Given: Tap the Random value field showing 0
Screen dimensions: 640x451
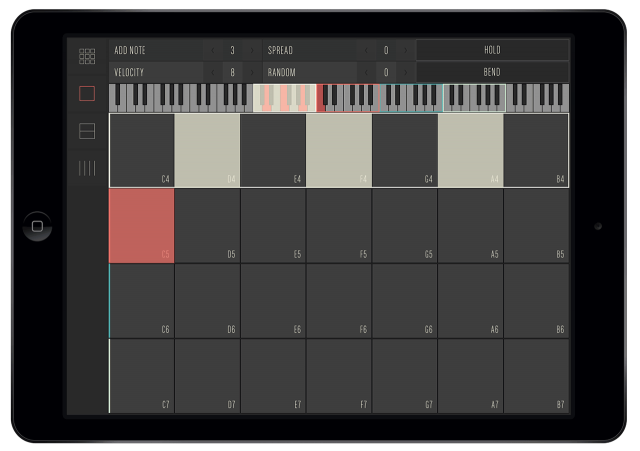Looking at the screenshot, I should pos(386,72).
